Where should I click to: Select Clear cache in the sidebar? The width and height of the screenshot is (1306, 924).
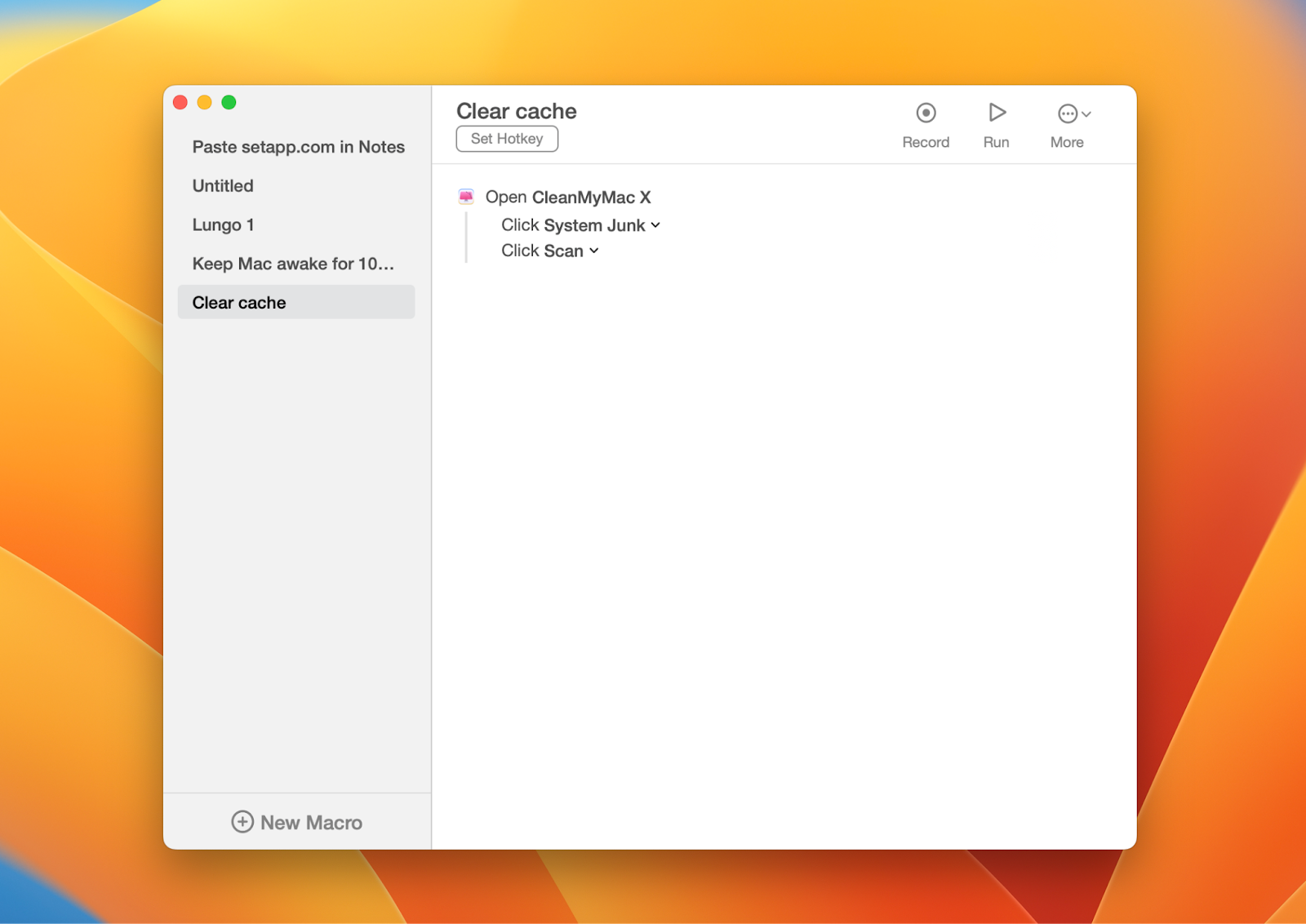pos(296,303)
